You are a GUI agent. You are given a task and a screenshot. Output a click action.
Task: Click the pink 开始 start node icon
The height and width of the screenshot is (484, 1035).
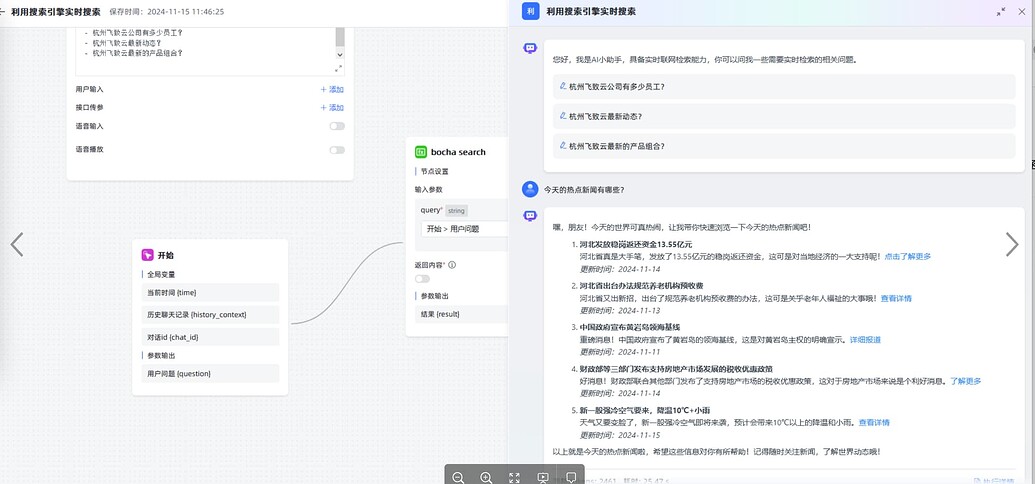148,255
